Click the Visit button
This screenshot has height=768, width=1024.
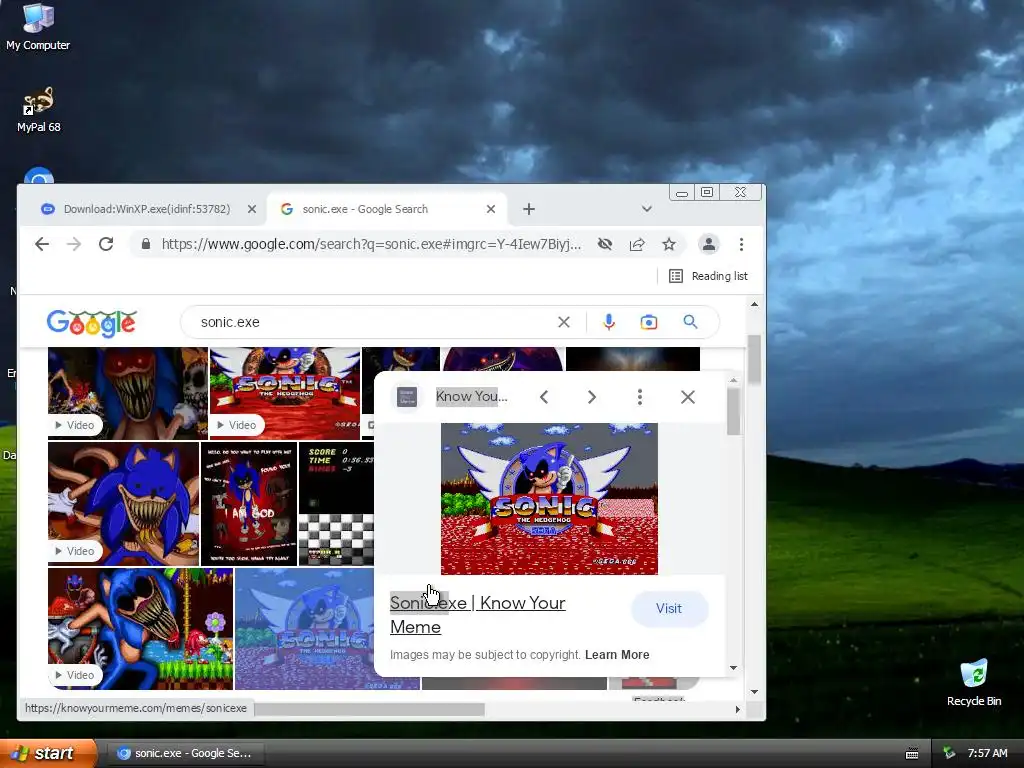(x=669, y=609)
